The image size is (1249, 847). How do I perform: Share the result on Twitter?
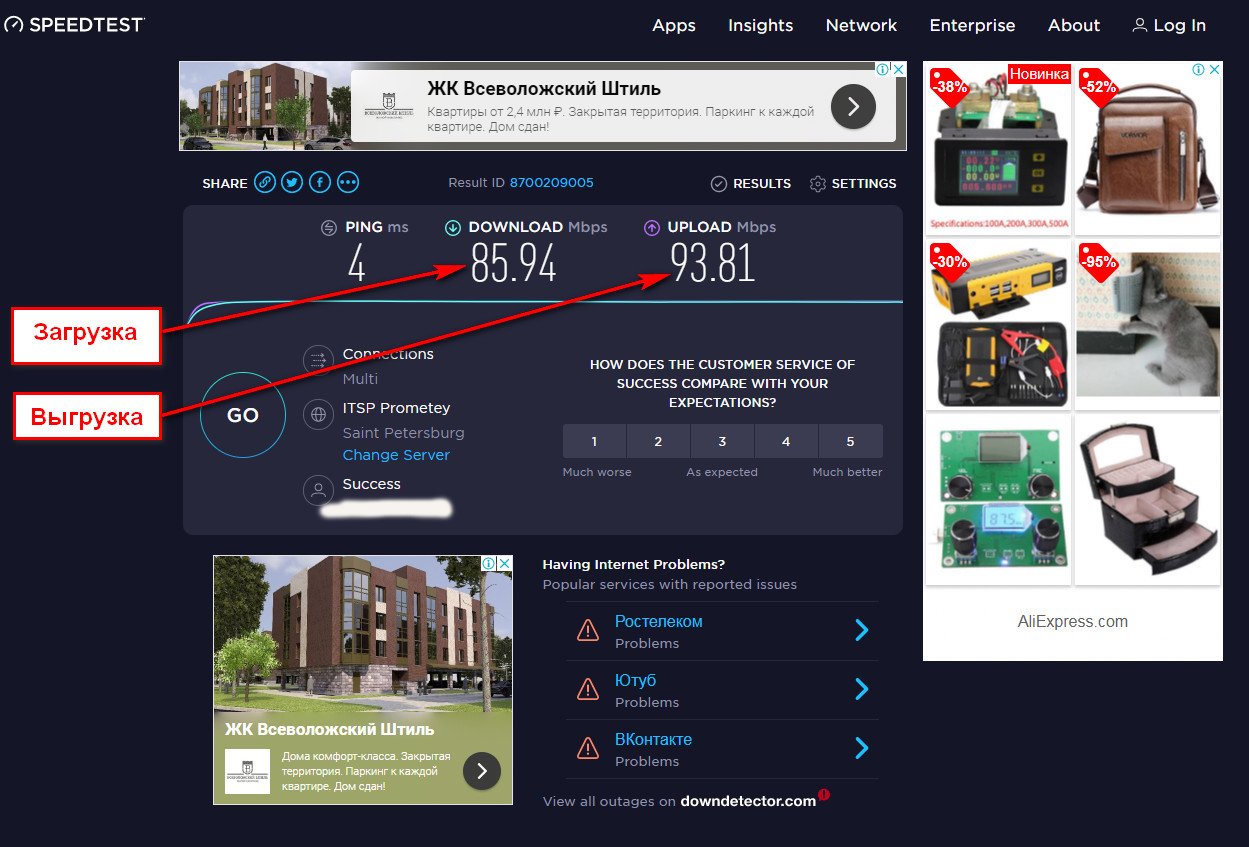tap(292, 182)
